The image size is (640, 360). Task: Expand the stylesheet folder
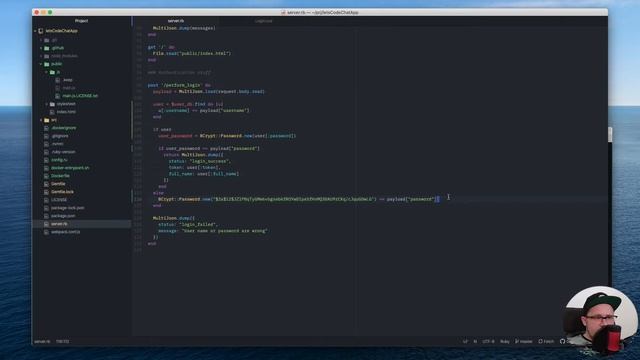point(47,104)
